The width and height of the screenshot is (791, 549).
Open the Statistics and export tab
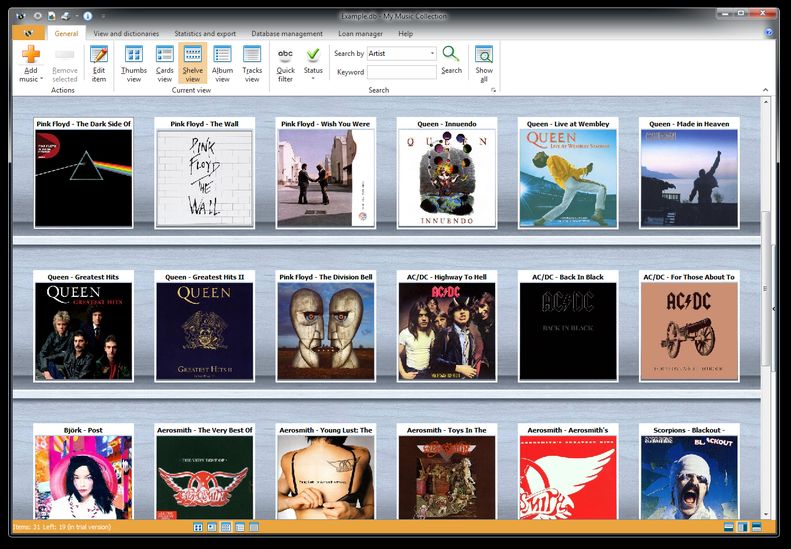click(205, 34)
